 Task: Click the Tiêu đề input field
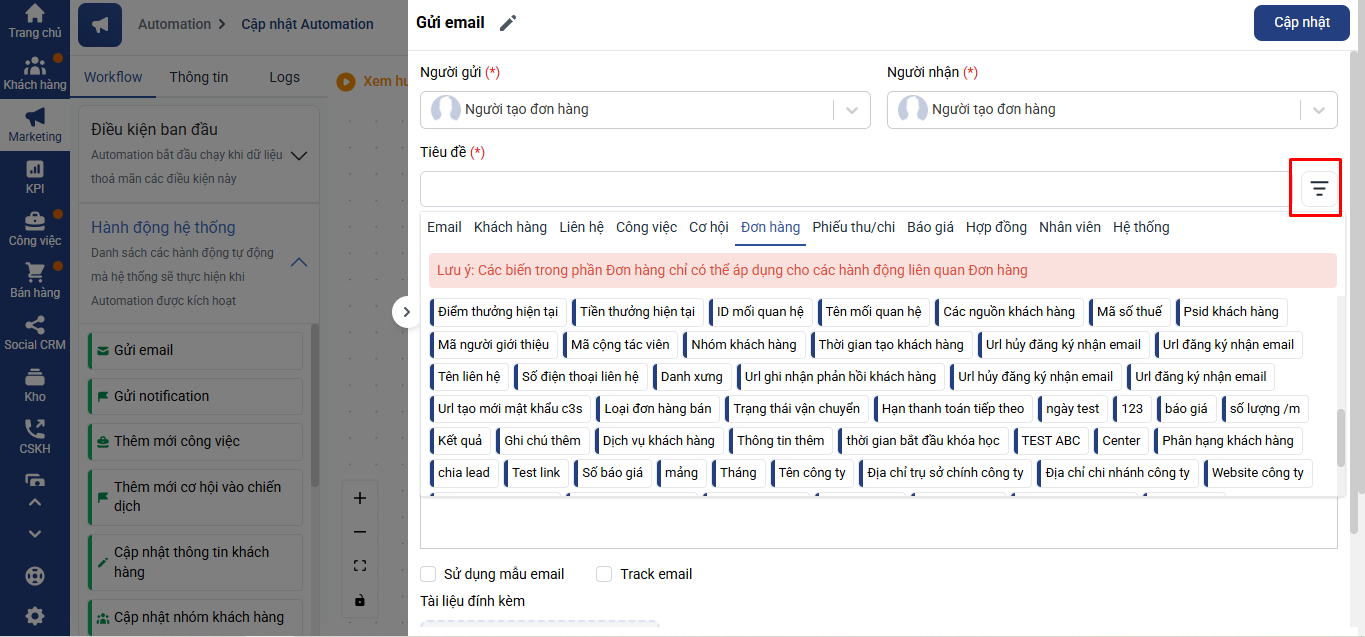[856, 188]
